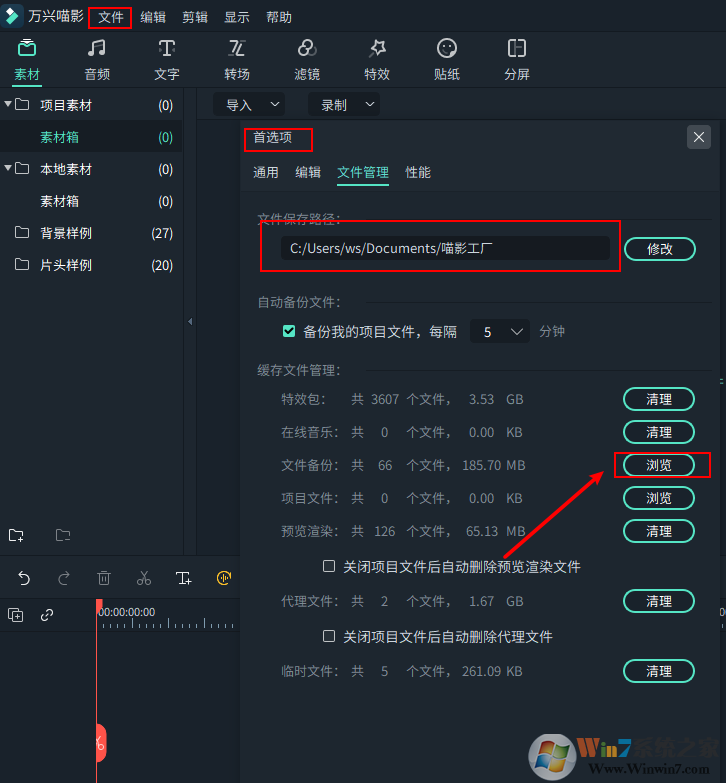The height and width of the screenshot is (783, 726).
Task: Click the yellow audio waveform icon
Action: 224,578
